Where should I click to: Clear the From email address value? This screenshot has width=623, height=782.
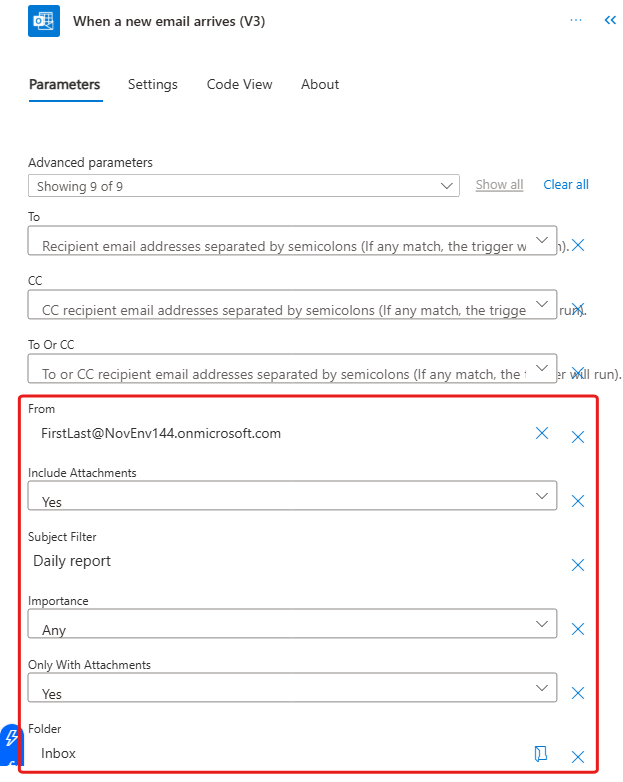[x=542, y=433]
